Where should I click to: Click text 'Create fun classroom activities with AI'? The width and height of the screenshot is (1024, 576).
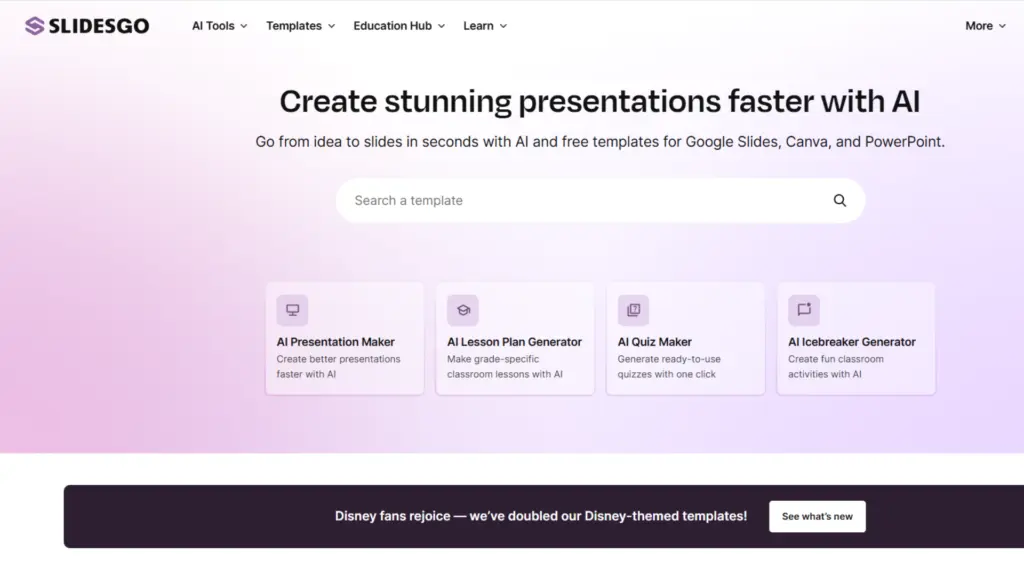[x=836, y=366]
